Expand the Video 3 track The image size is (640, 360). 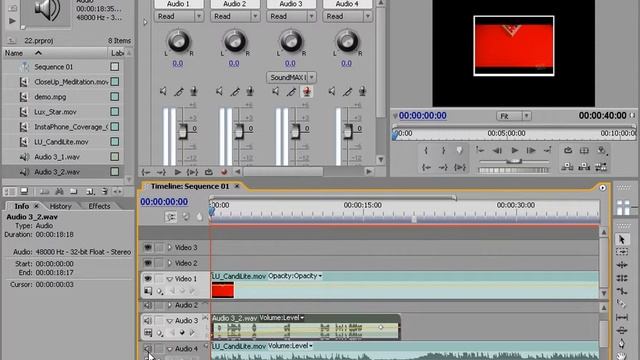coord(169,247)
